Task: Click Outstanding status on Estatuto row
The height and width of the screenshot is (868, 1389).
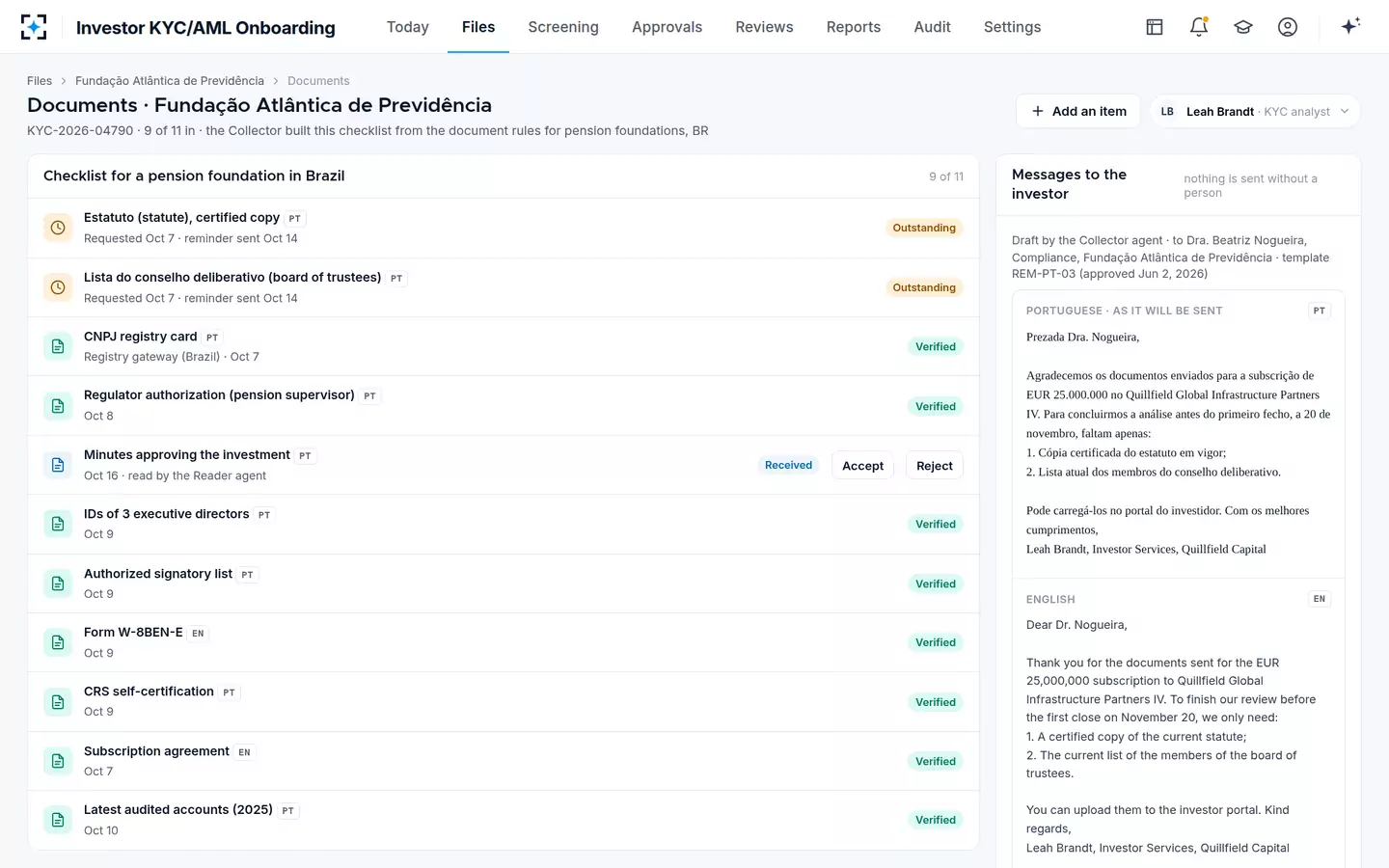Action: 924,228
